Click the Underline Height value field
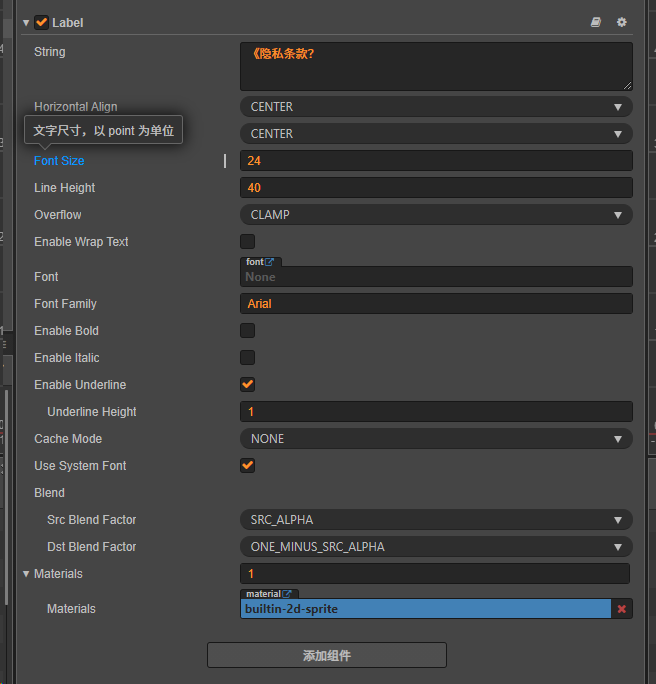Screen dimensions: 656x684 pyautogui.click(x=436, y=412)
